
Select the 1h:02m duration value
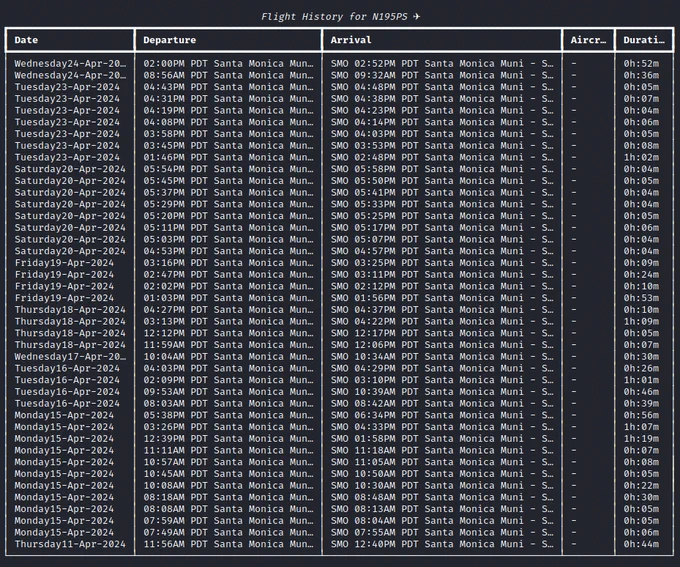click(x=641, y=157)
